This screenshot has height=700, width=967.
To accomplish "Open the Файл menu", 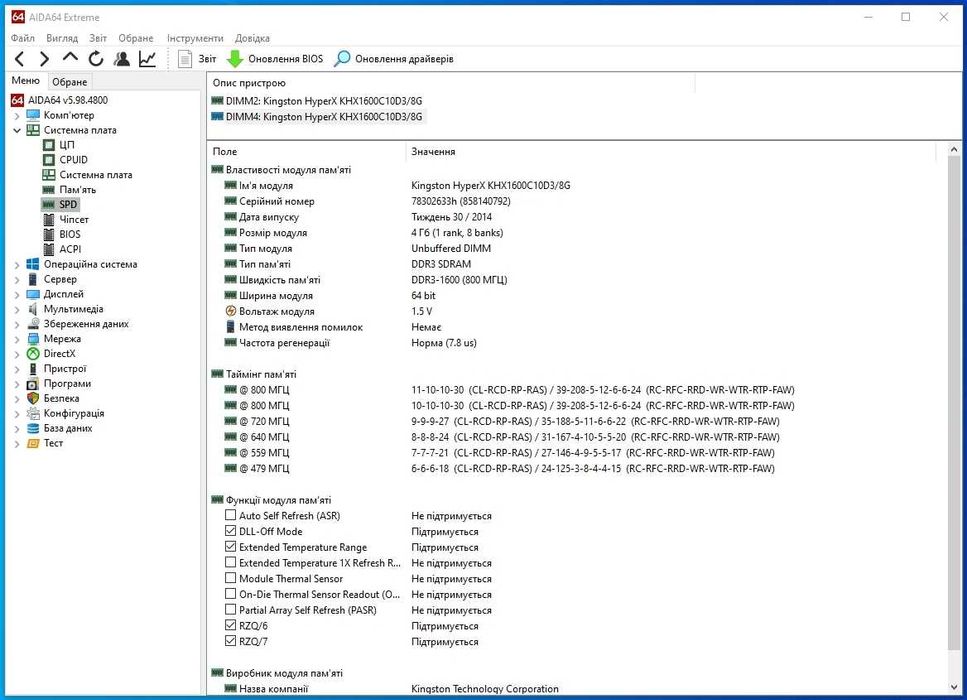I will [23, 38].
